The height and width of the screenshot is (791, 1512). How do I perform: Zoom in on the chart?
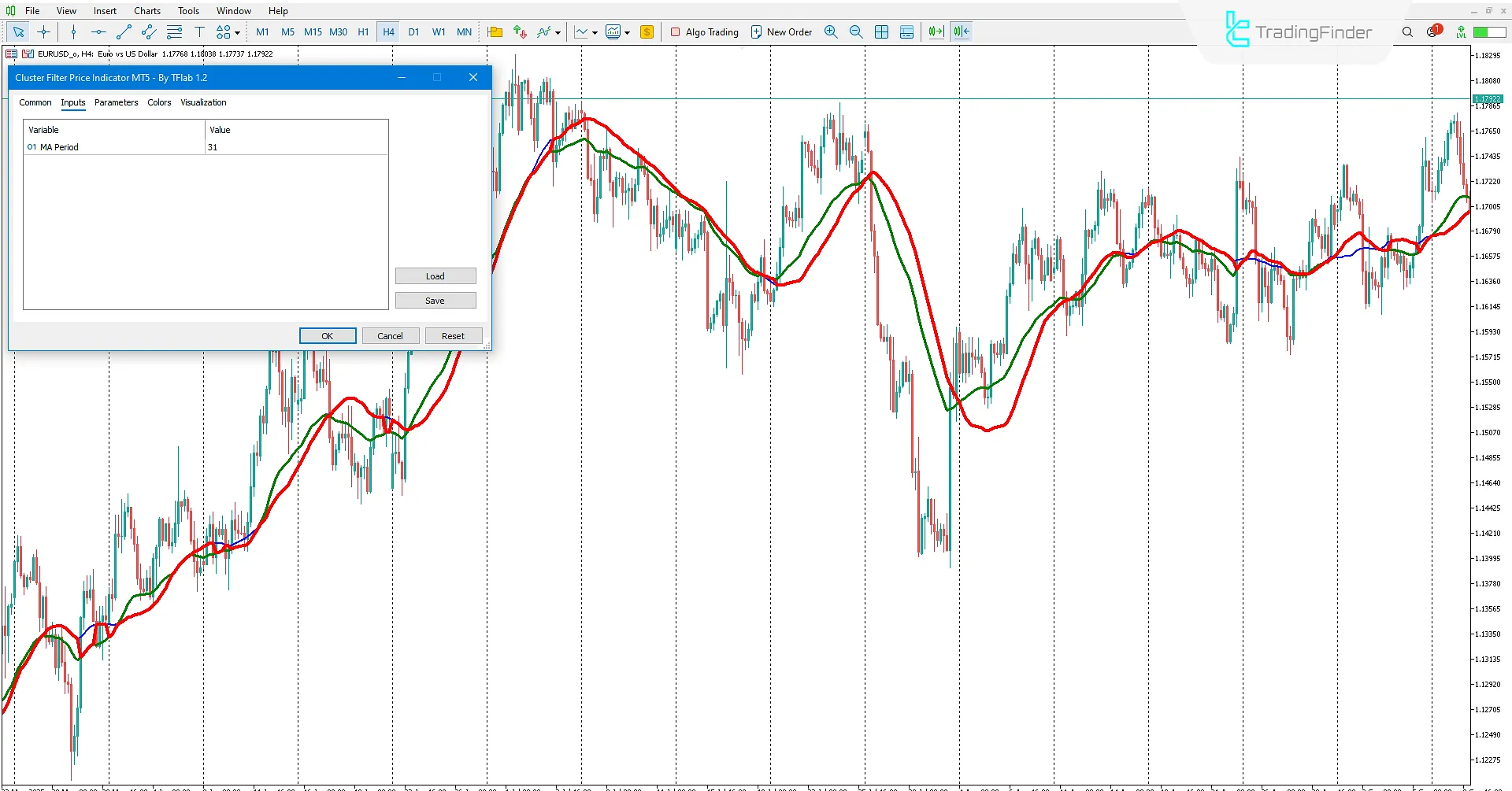(x=831, y=31)
